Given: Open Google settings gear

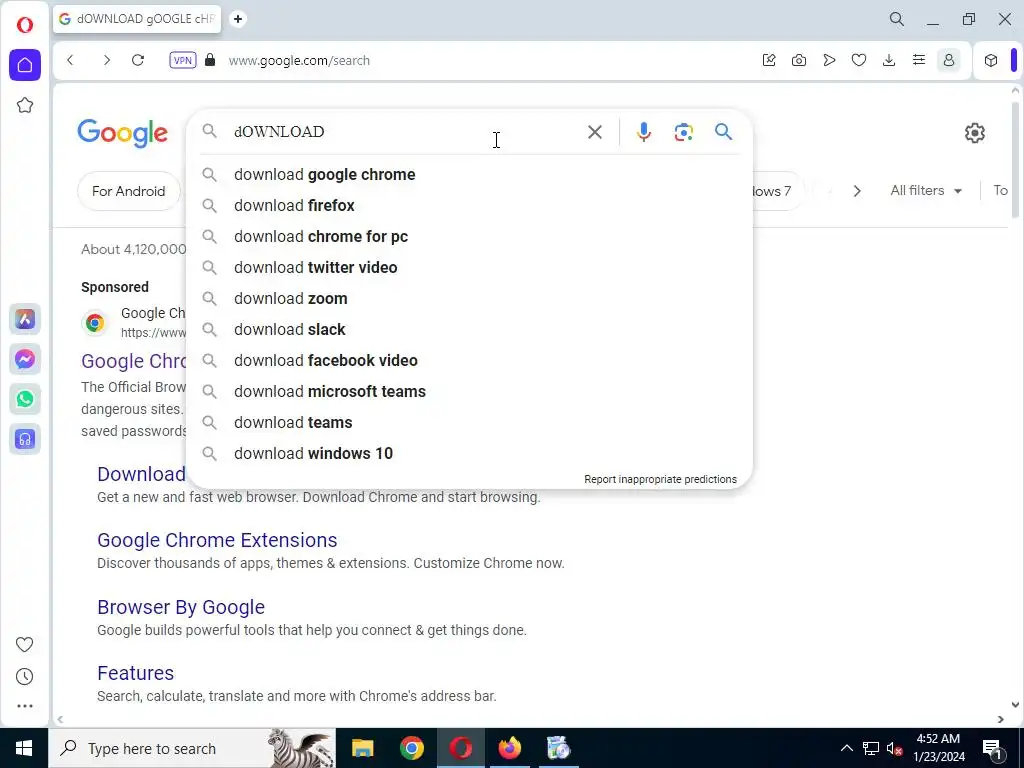Looking at the screenshot, I should pos(974,133).
